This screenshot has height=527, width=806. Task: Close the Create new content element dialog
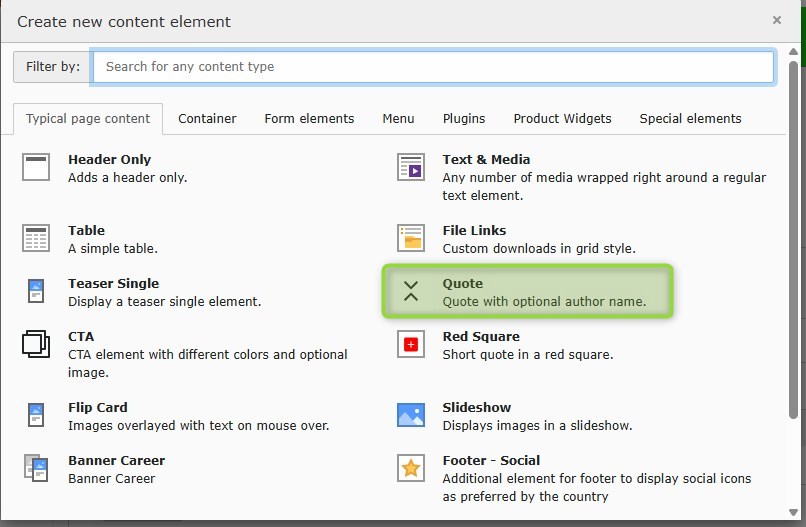tap(777, 20)
